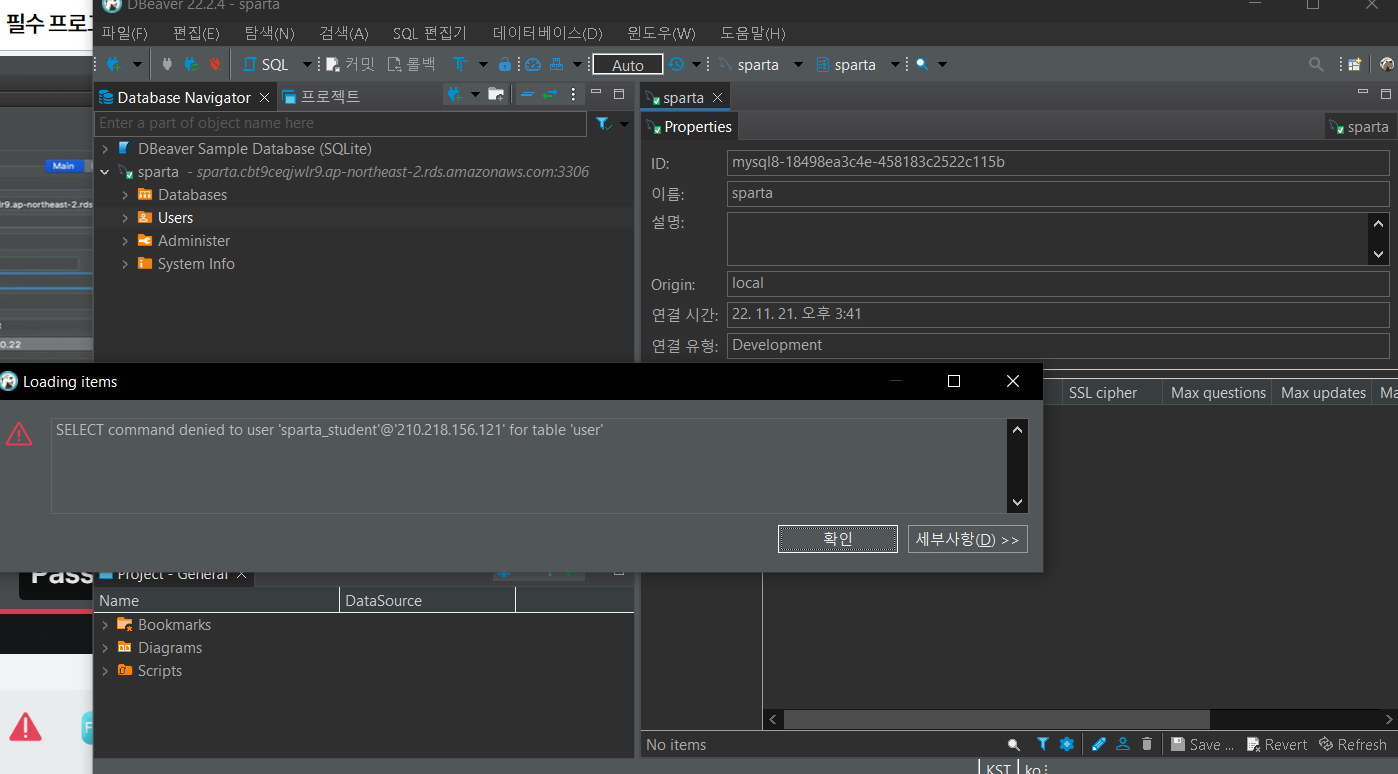This screenshot has height=774, width=1398.
Task: Close the sparta editor tab
Action: click(x=717, y=98)
